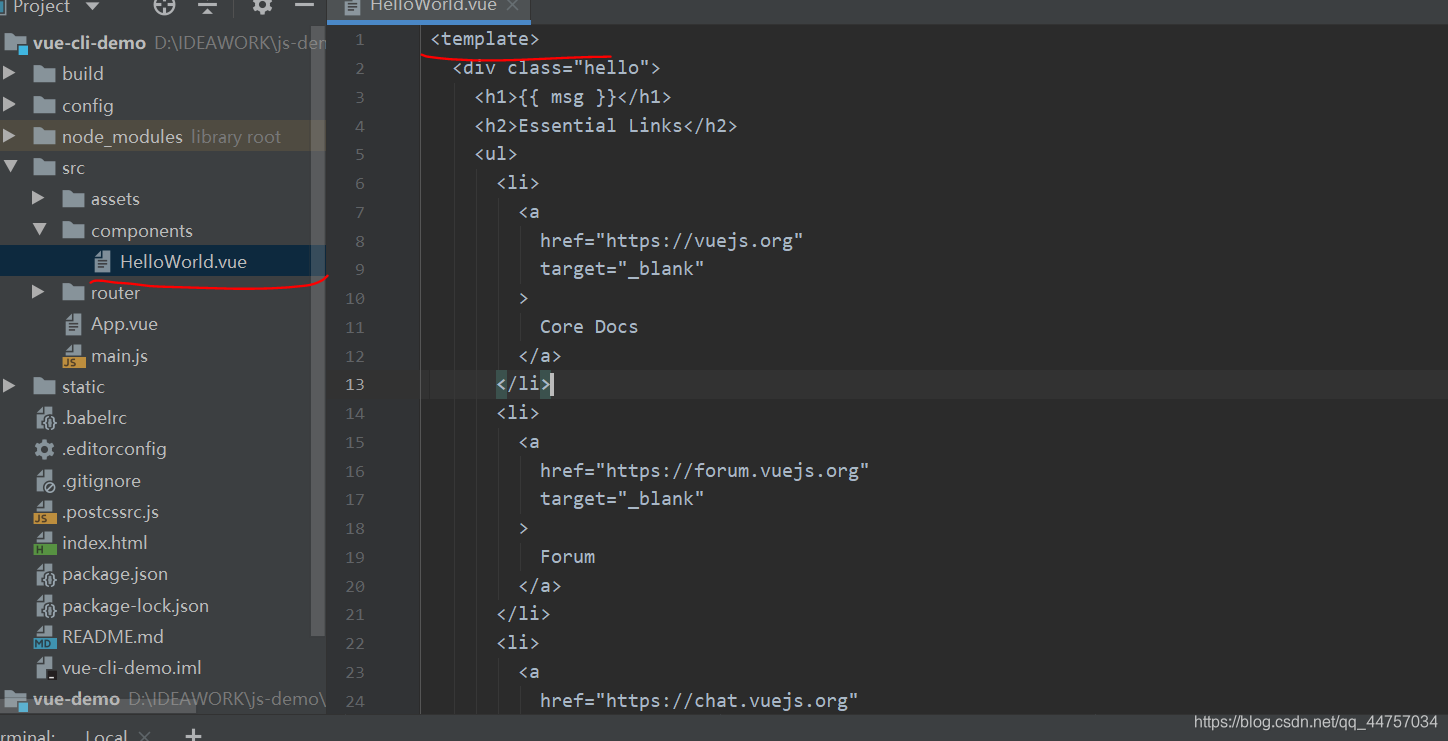Select the static folder icon
The image size is (1448, 741).
click(44, 386)
